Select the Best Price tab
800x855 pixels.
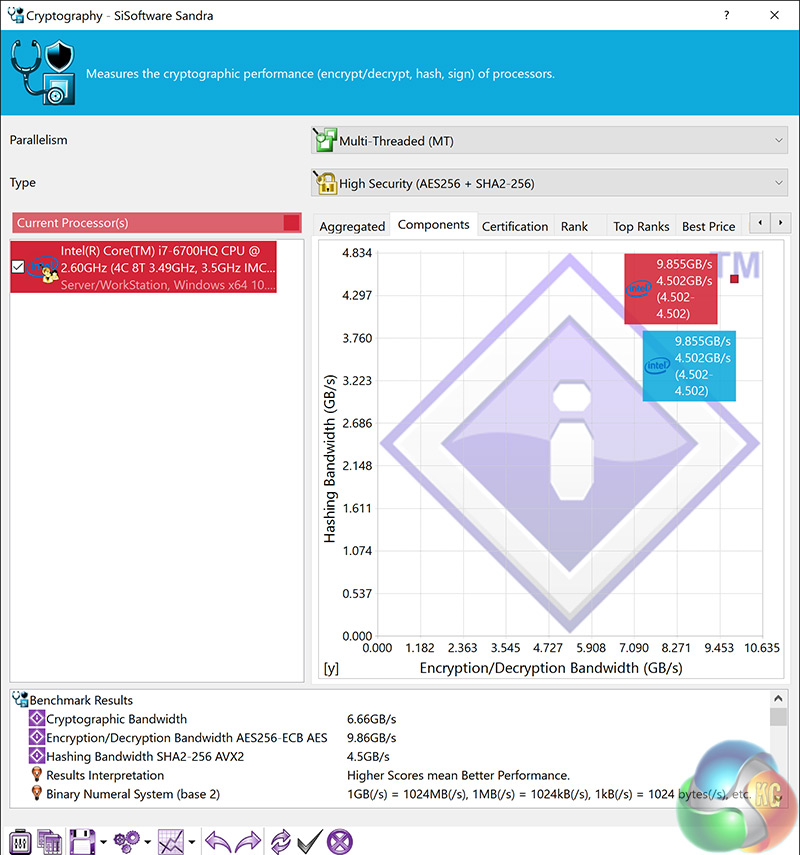(708, 226)
